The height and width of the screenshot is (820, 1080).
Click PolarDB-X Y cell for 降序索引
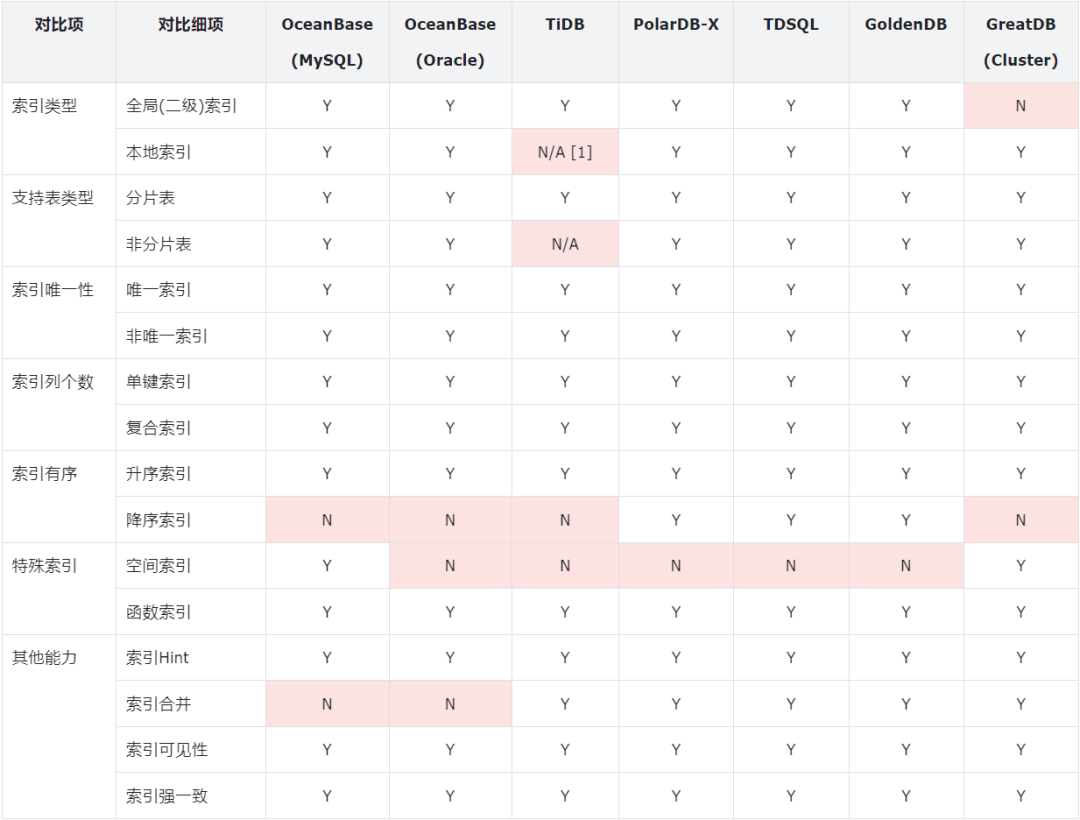(676, 520)
